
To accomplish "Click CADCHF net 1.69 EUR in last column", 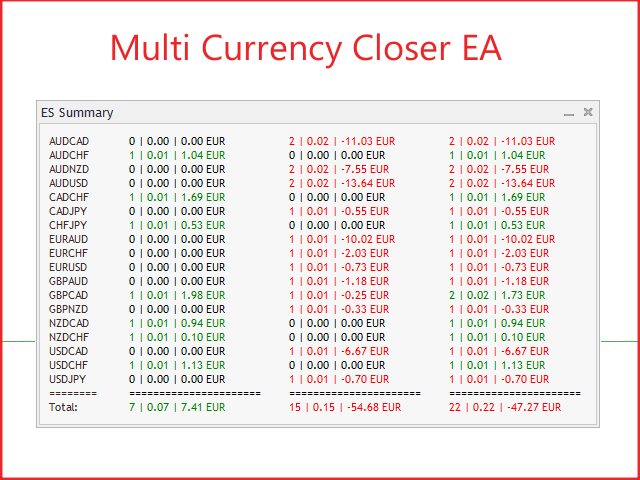I will 523,197.
